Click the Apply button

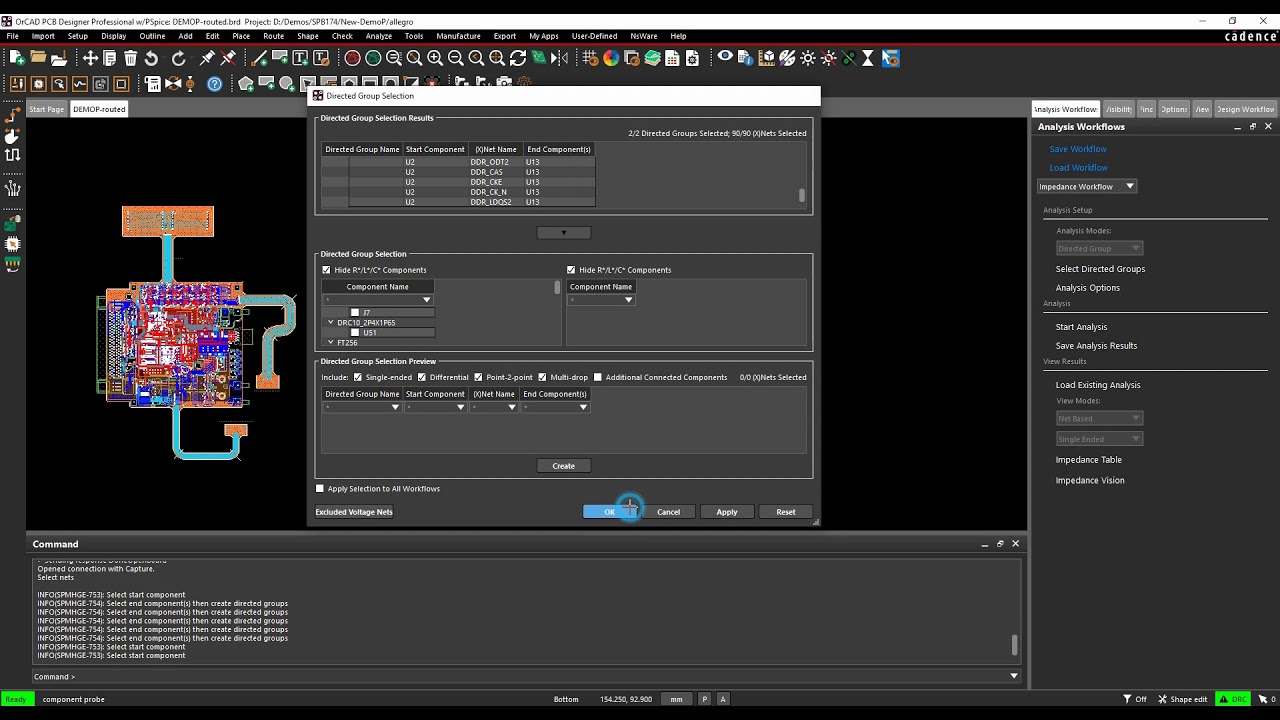coord(727,512)
